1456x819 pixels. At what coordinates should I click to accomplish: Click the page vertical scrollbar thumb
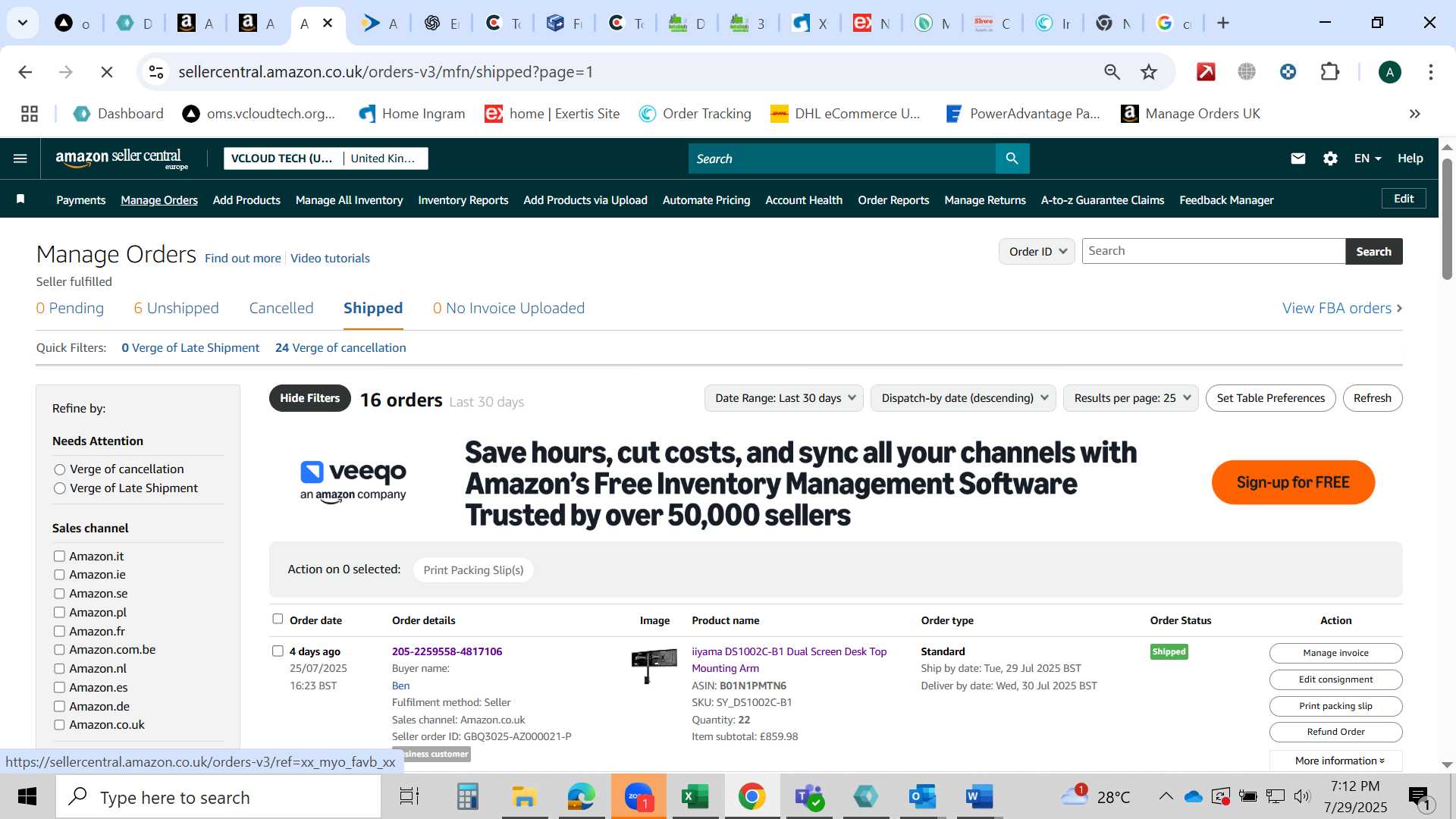1447,218
